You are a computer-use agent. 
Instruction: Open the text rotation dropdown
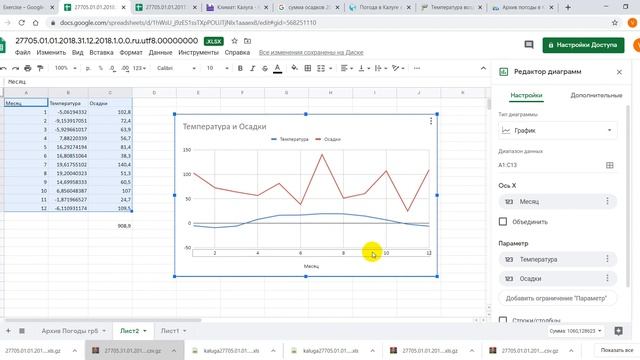tap(398, 68)
